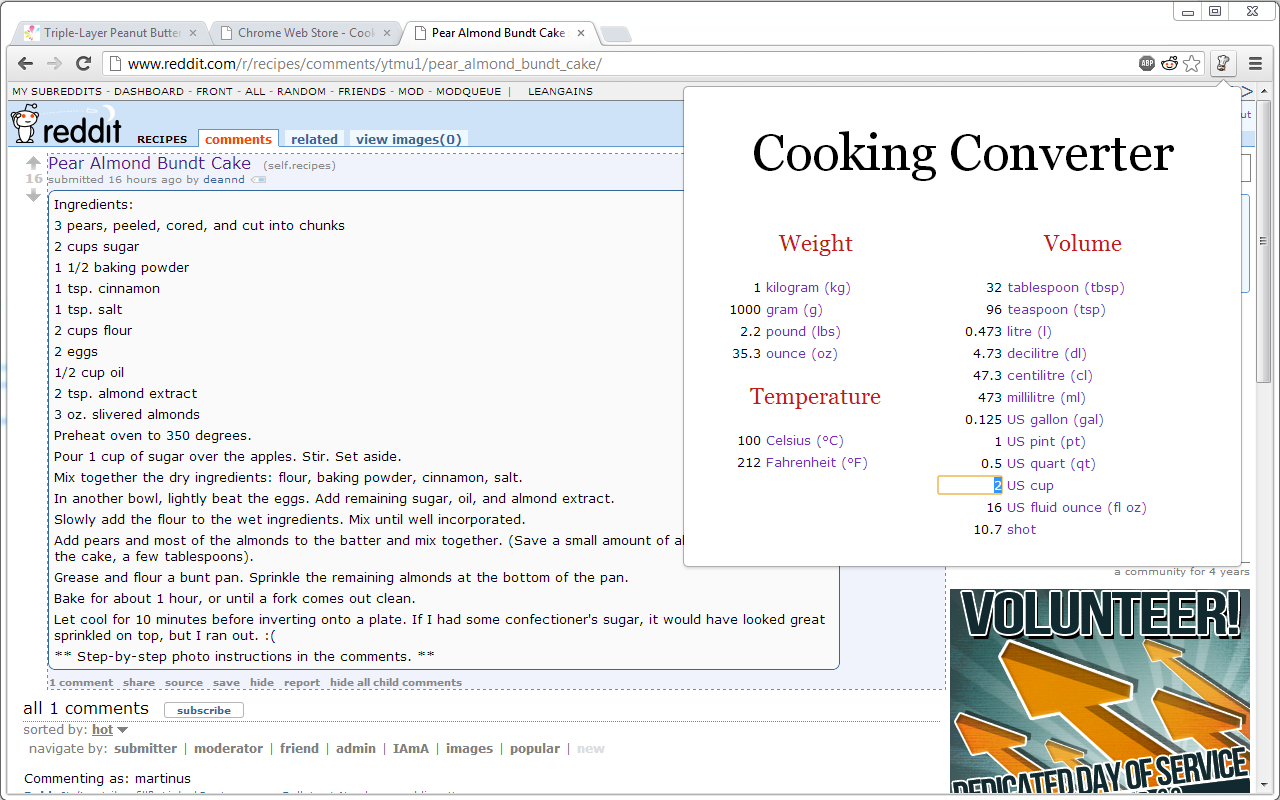Click the kilogram (kg) unit

coord(808,287)
